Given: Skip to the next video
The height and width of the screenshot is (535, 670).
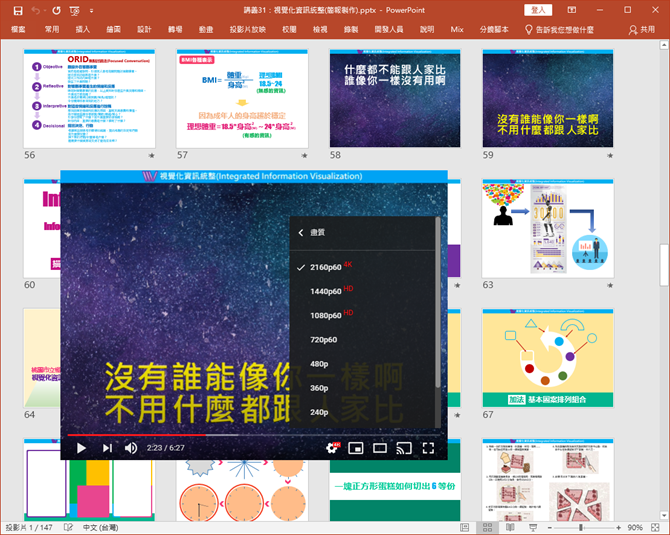Looking at the screenshot, I should click(x=107, y=448).
